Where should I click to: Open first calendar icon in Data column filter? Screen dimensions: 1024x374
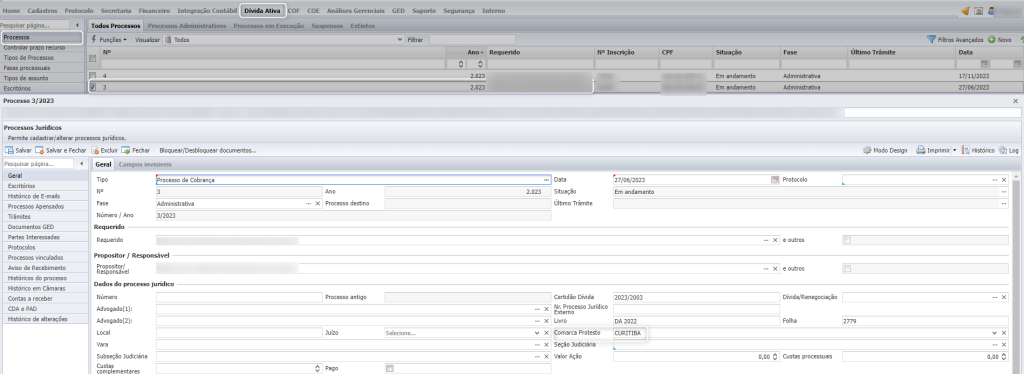pyautogui.click(x=985, y=64)
